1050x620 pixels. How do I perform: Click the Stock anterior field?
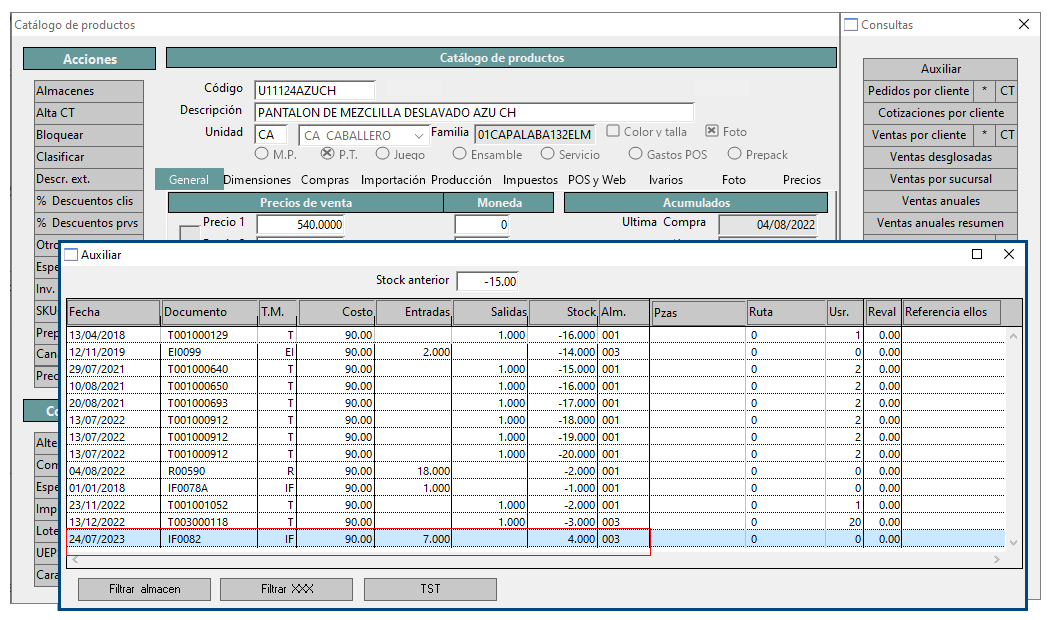click(488, 281)
